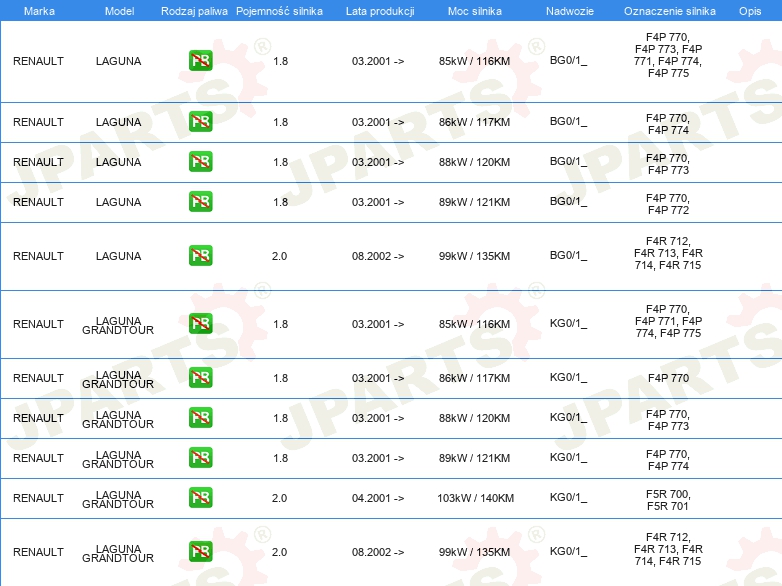Image resolution: width=782 pixels, height=586 pixels.
Task: Select the Moc silnika column header
Action: click(x=475, y=11)
